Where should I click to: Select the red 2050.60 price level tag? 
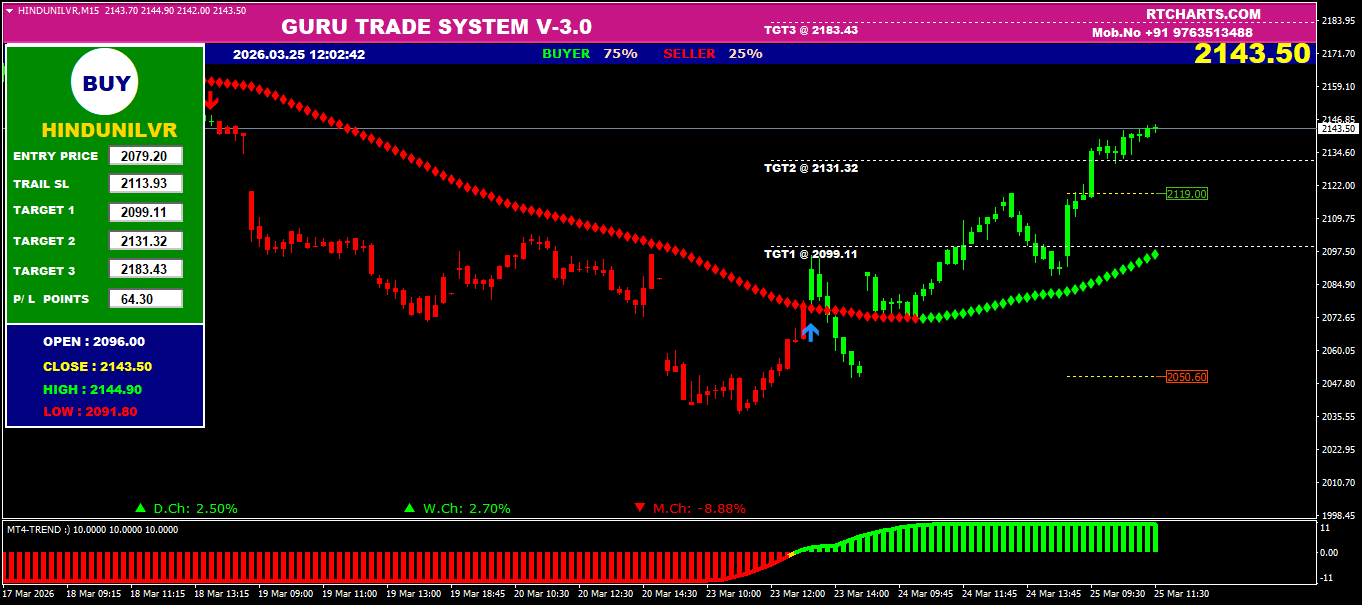(1187, 377)
